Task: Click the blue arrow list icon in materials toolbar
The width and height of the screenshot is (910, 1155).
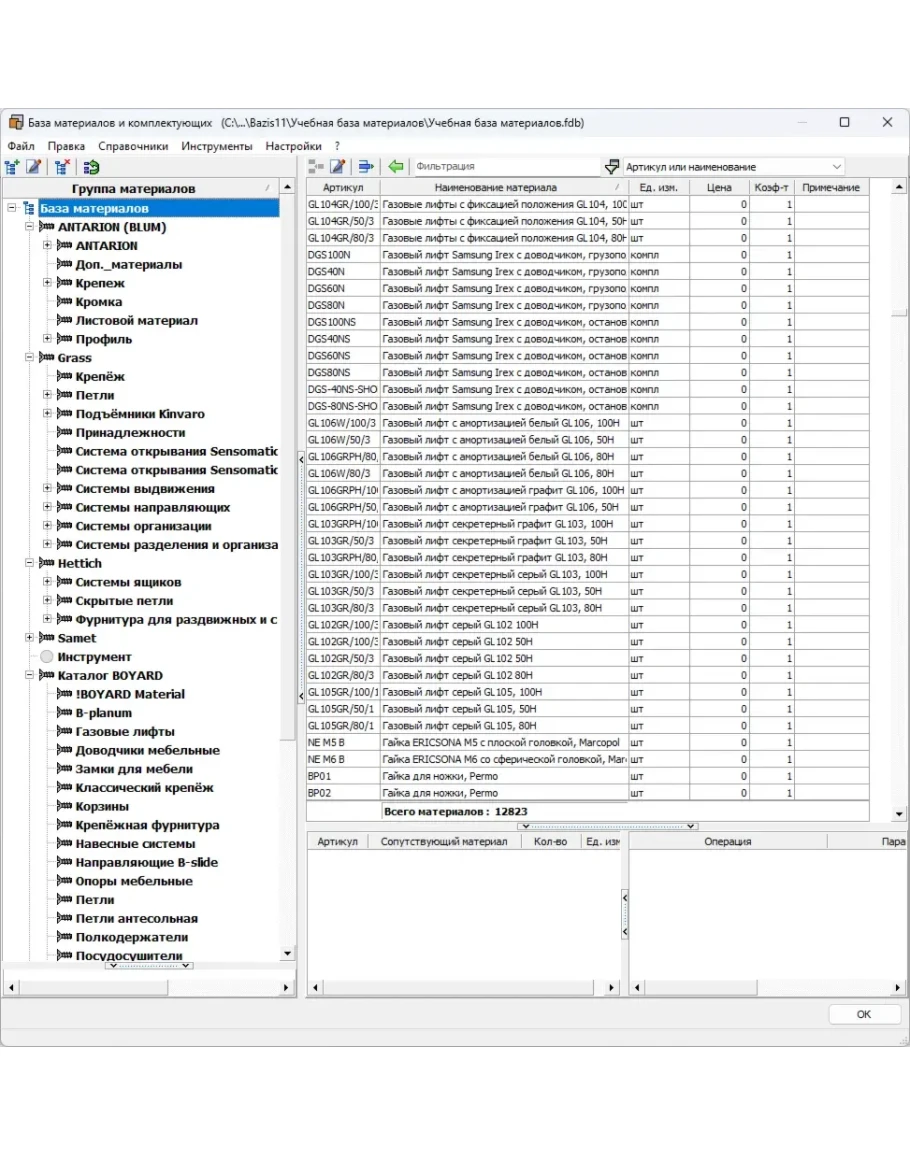Action: (x=366, y=167)
